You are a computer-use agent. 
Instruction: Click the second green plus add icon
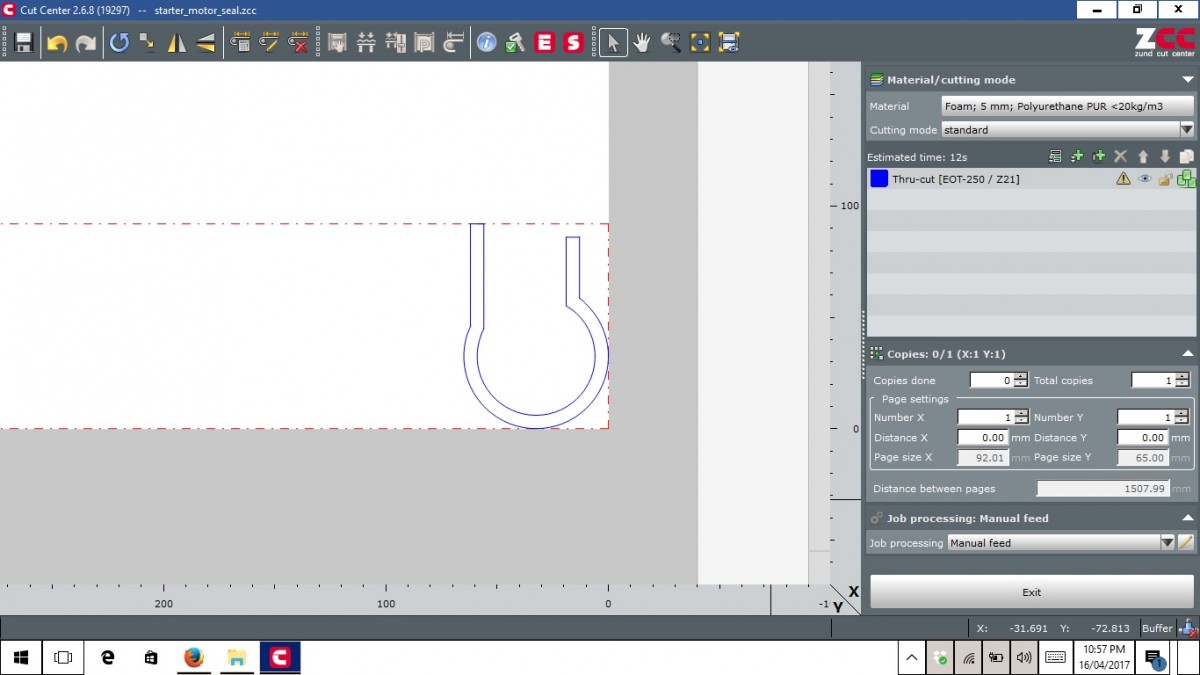click(1099, 157)
